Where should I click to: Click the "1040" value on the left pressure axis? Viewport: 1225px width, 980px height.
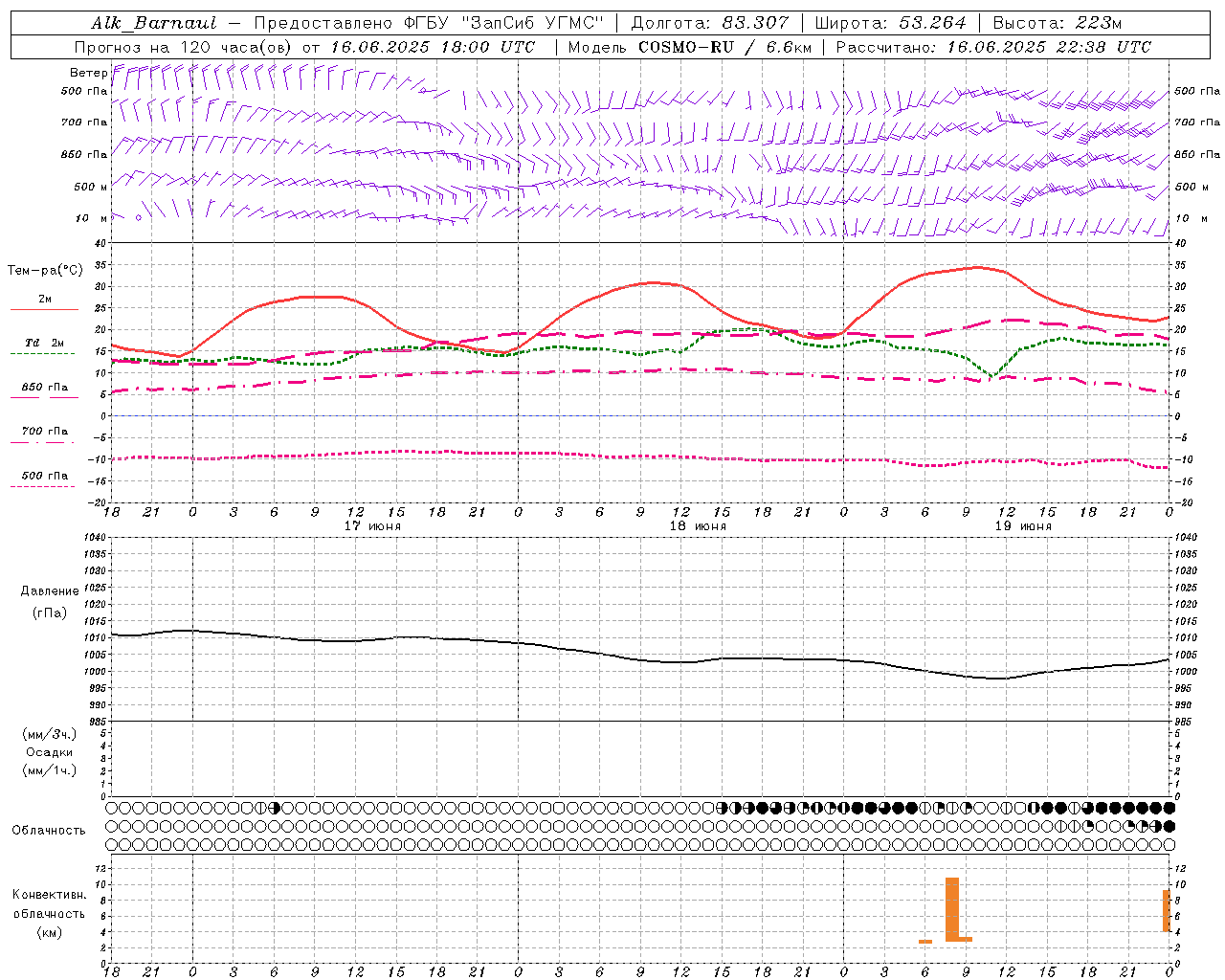tap(96, 538)
